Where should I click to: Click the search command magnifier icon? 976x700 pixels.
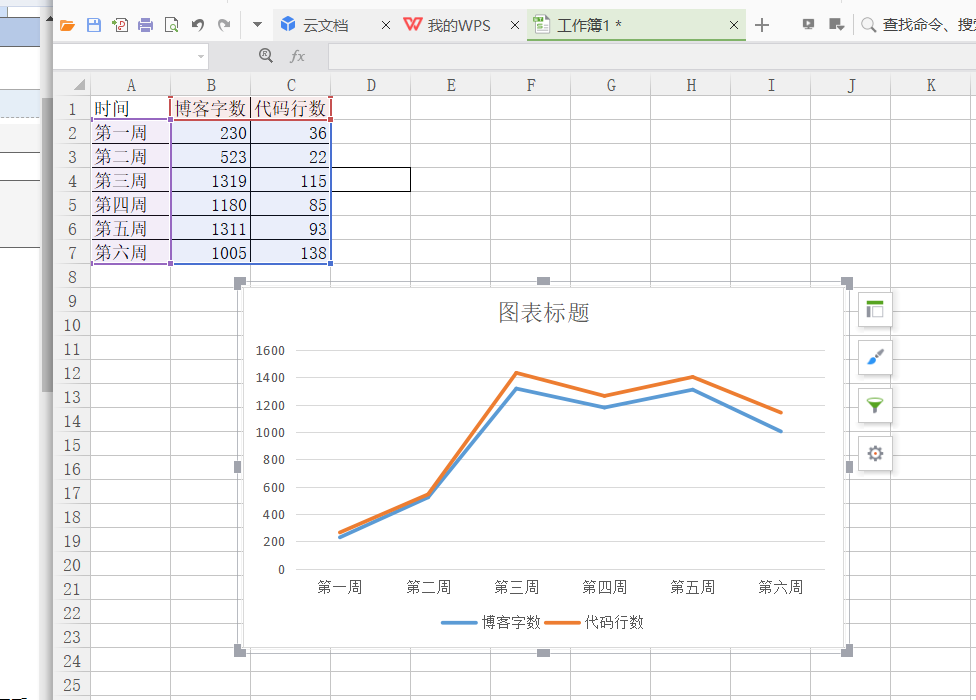[868, 25]
